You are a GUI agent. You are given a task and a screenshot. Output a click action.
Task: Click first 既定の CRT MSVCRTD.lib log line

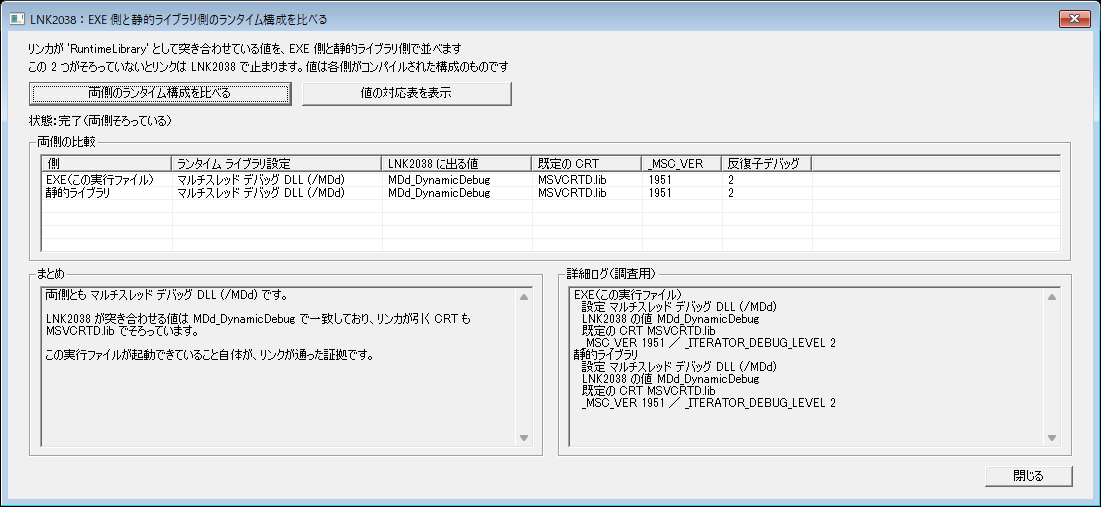point(648,330)
